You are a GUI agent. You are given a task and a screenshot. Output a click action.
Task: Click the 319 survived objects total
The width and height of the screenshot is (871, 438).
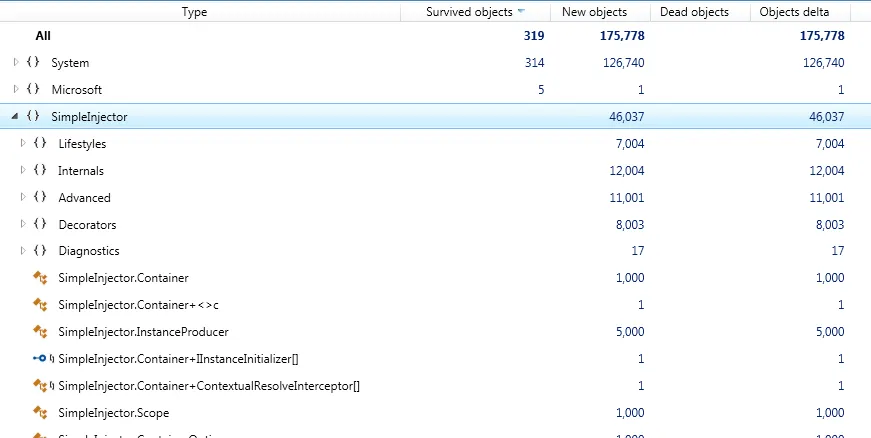[x=534, y=36]
